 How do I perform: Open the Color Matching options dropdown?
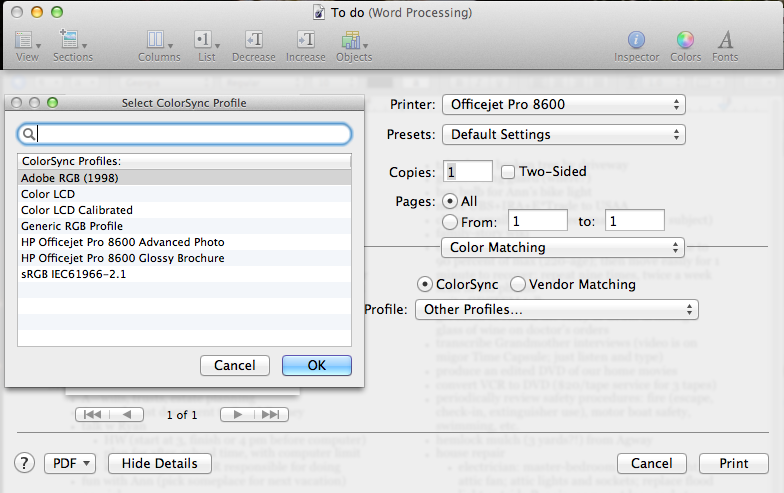click(563, 247)
